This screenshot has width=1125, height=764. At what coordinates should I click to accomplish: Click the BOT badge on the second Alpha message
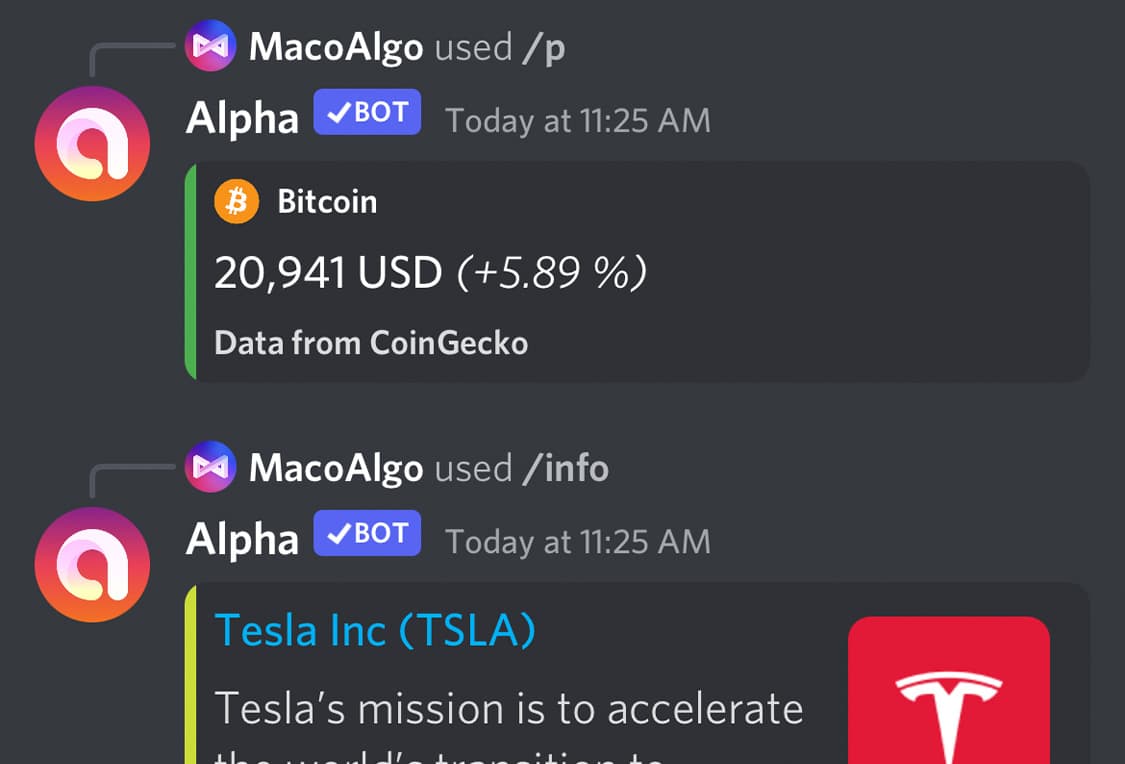[367, 533]
